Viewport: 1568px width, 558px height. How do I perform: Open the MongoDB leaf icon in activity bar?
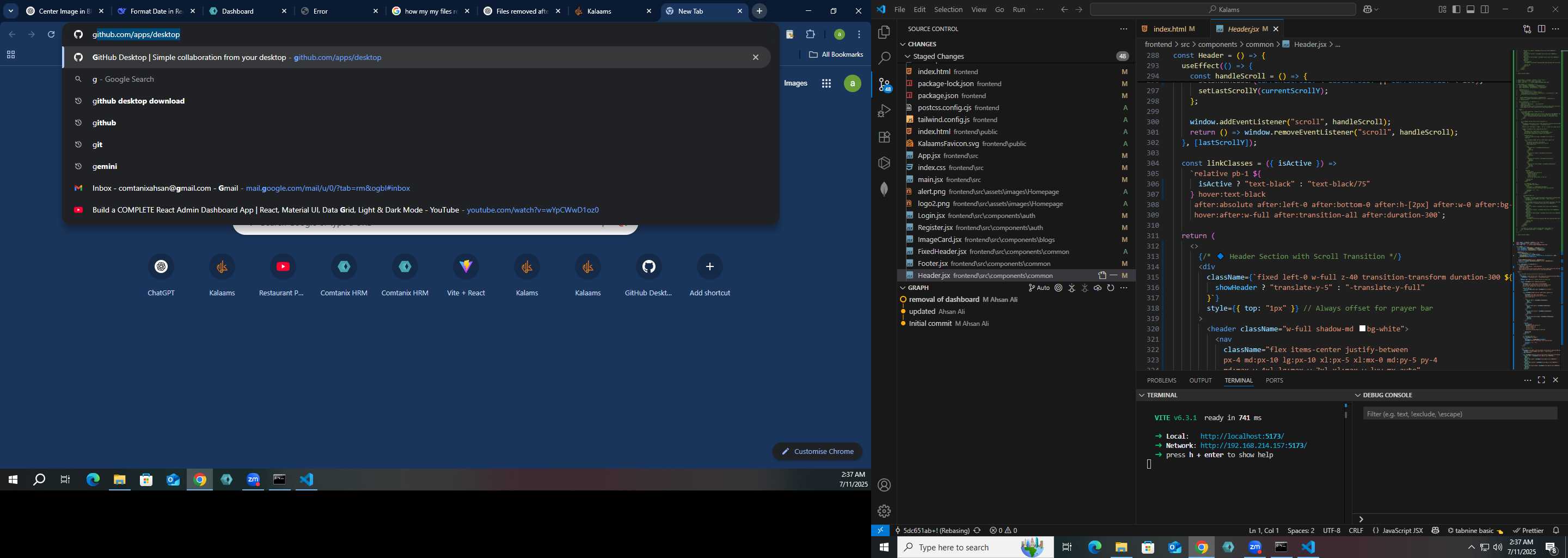pyautogui.click(x=884, y=189)
